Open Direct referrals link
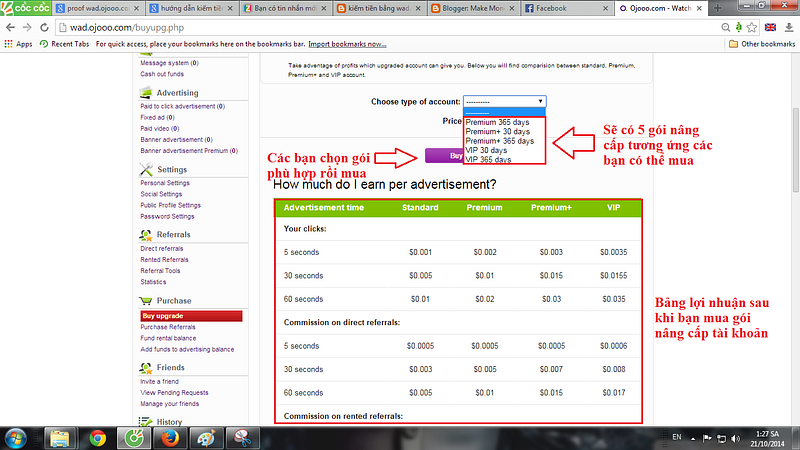The width and height of the screenshot is (800, 450). (x=162, y=249)
